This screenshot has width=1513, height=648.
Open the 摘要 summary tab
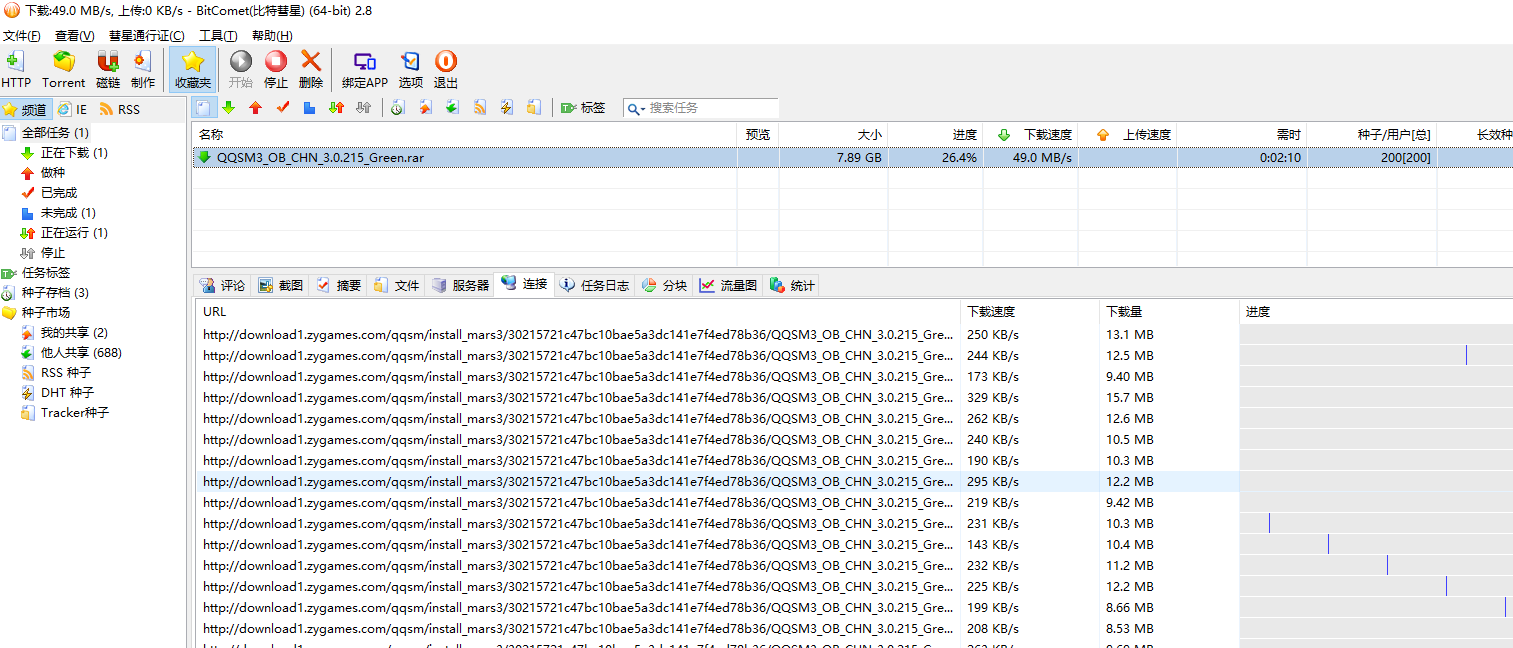pos(338,285)
